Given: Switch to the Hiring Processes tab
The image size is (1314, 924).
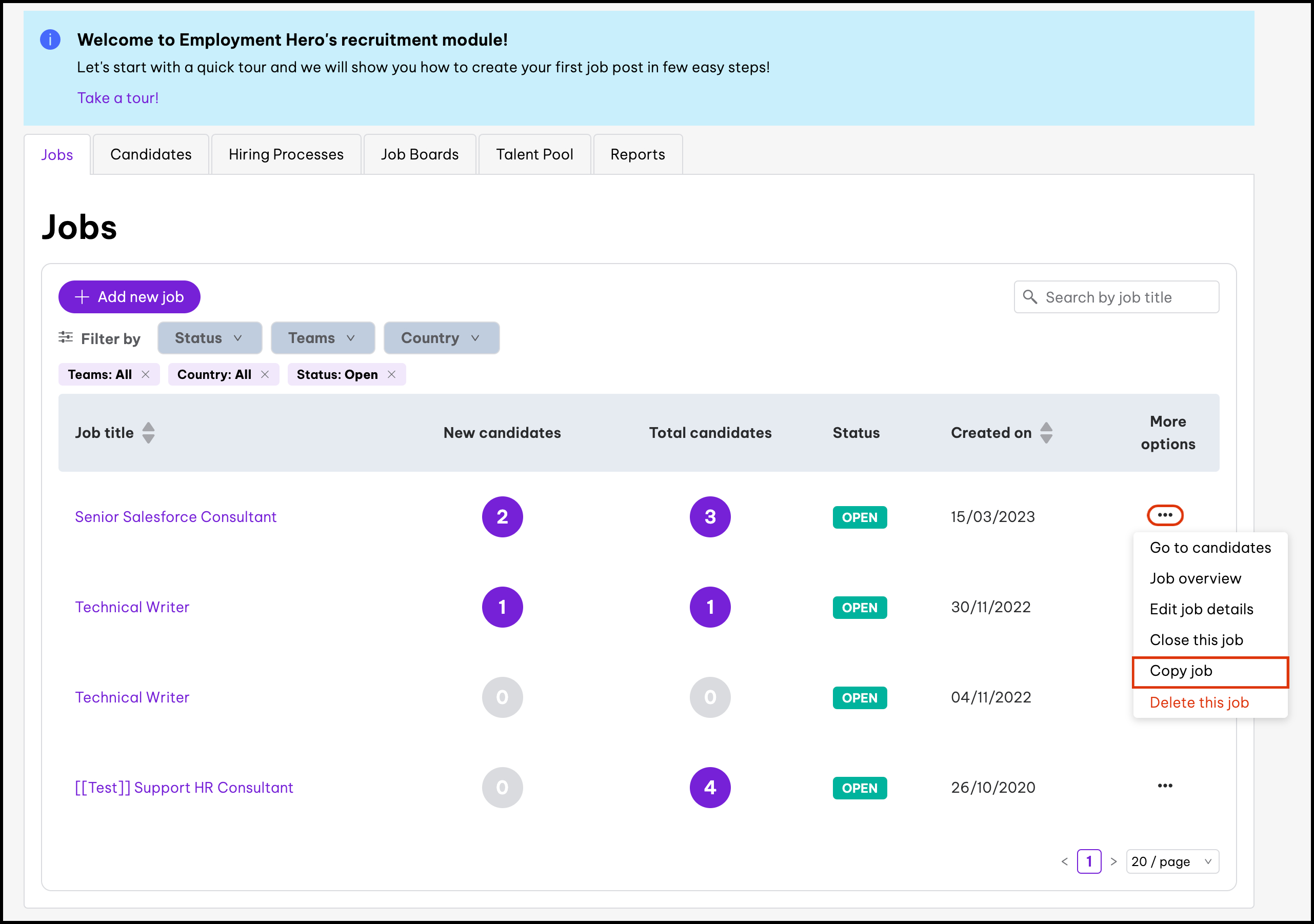Looking at the screenshot, I should tap(286, 154).
